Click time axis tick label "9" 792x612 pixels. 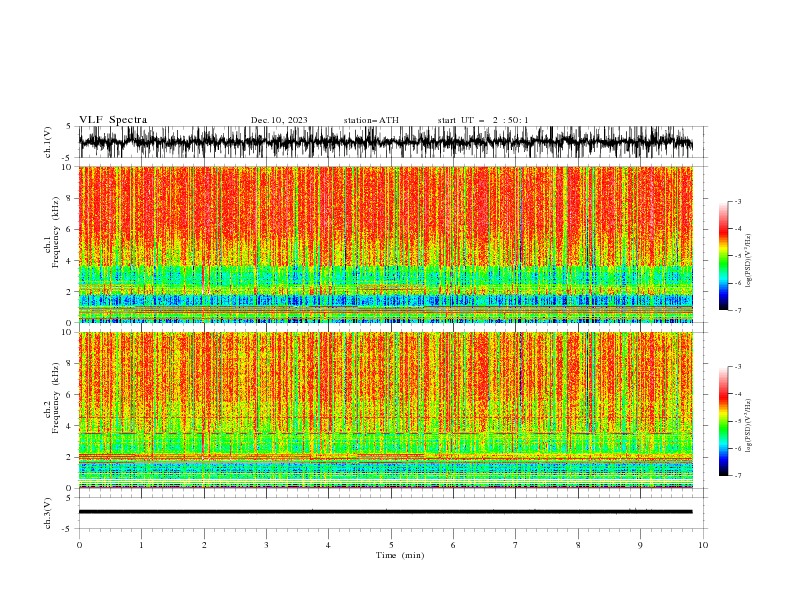click(x=640, y=545)
